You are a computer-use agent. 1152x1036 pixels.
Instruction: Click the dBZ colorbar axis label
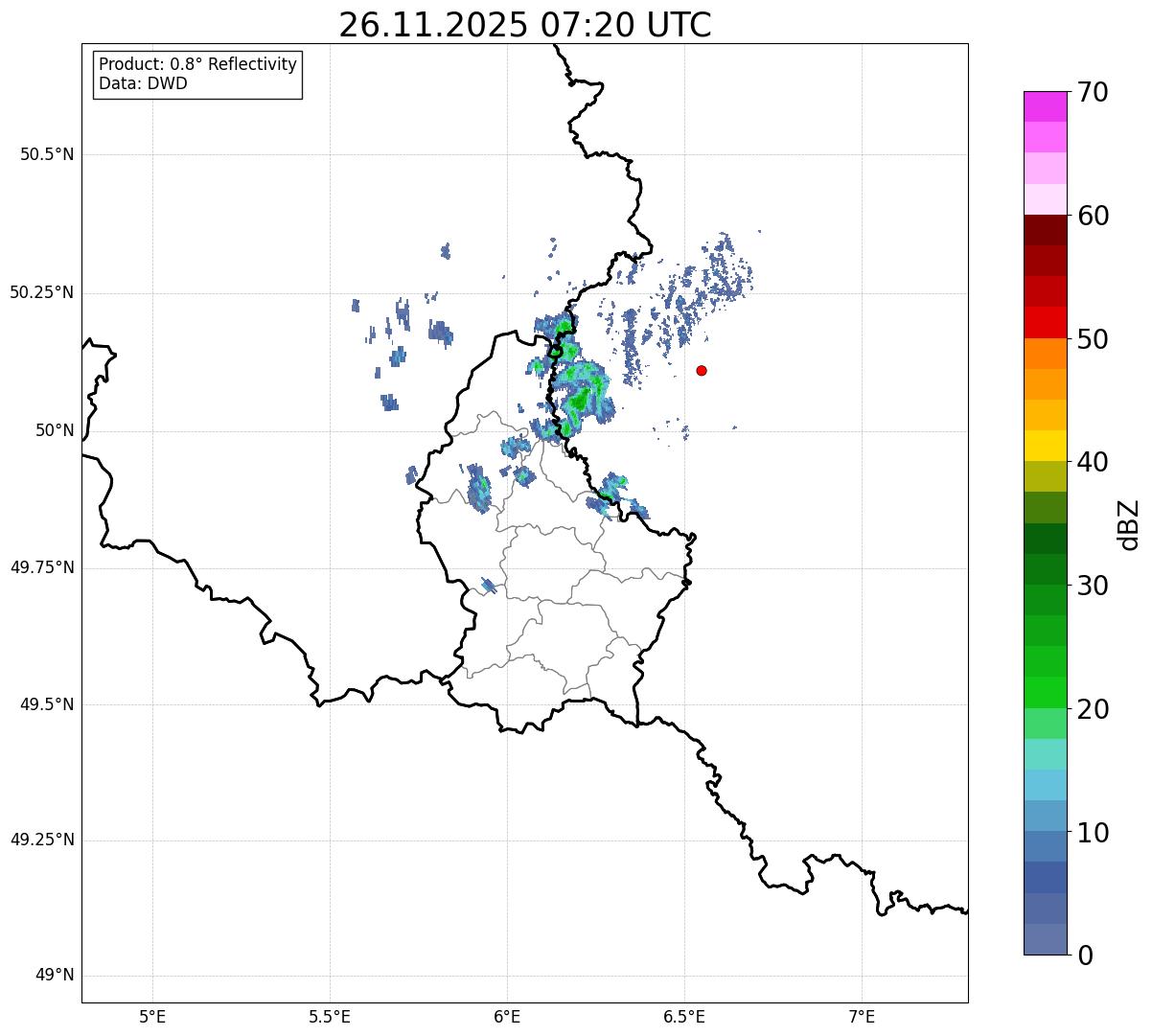tap(1129, 524)
